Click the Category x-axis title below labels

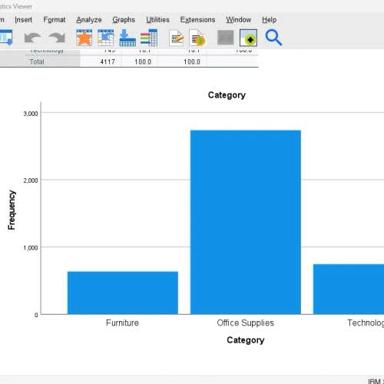click(246, 340)
